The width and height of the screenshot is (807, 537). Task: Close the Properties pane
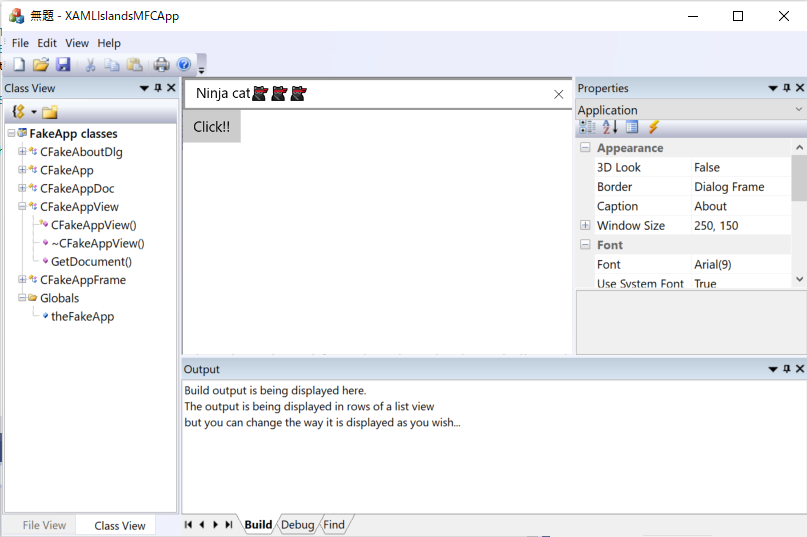pyautogui.click(x=800, y=88)
